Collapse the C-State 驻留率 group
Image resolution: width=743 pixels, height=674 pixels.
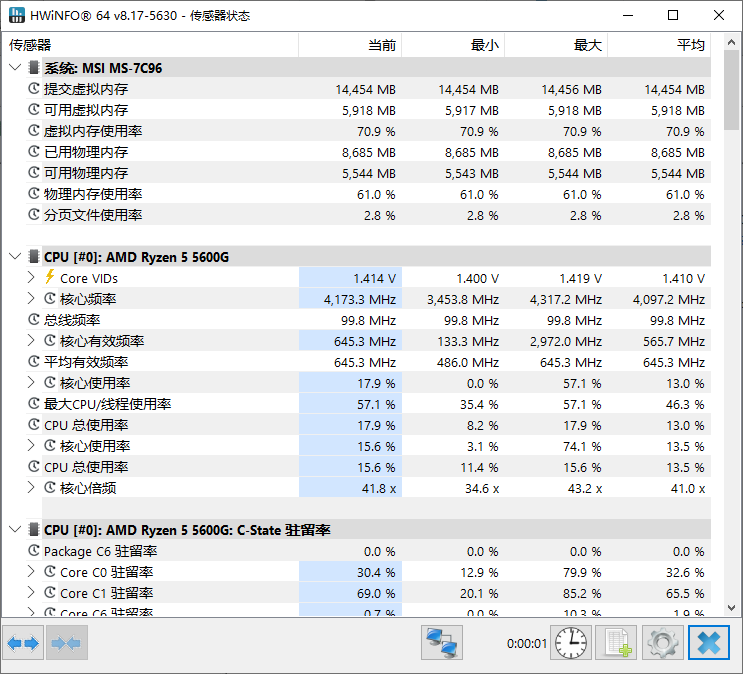pos(16,529)
